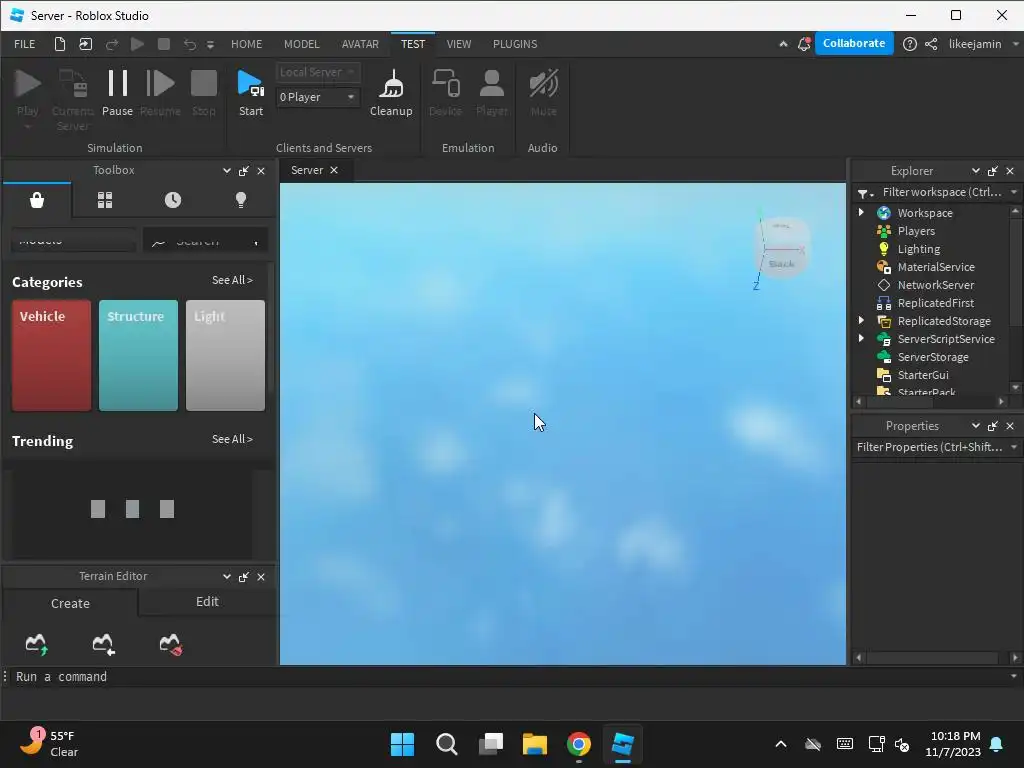The image size is (1024, 768).
Task: Click the Explorer filter funnel icon
Action: point(865,193)
